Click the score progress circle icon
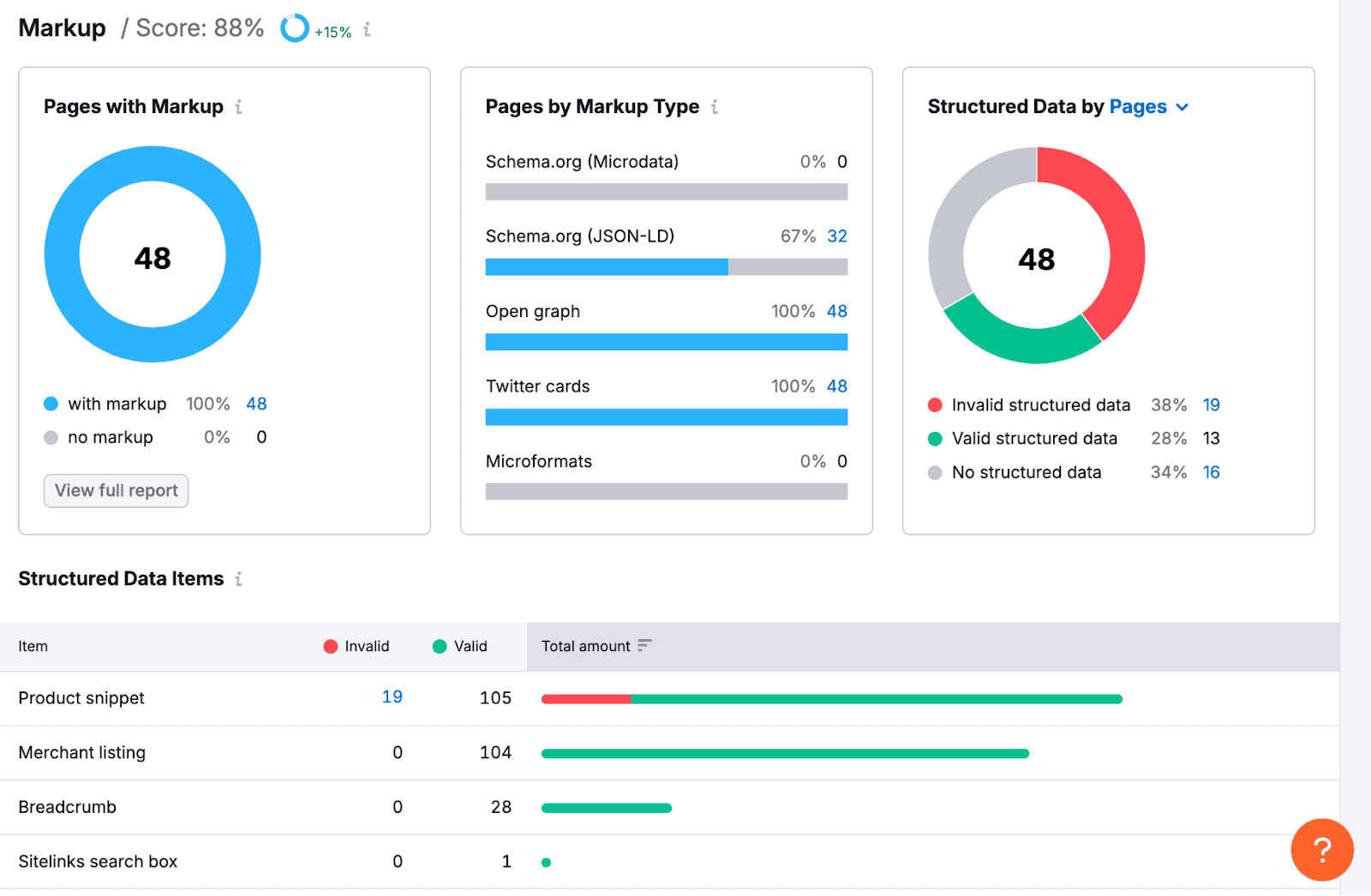 (x=295, y=28)
